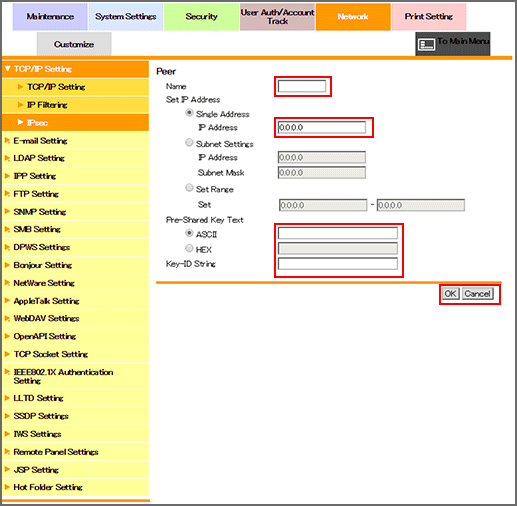This screenshot has width=517, height=506.
Task: Click the arrow icon beside SNMP Setting
Action: [x=7, y=211]
